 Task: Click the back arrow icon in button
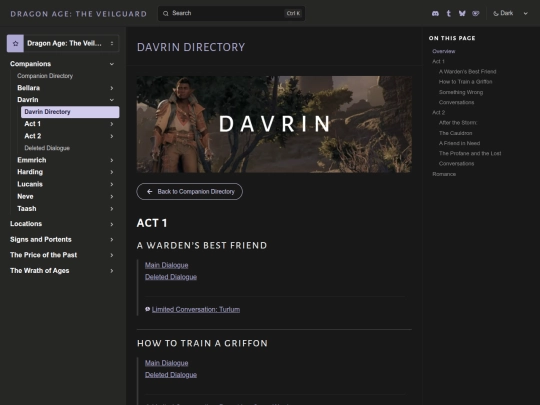[149, 191]
